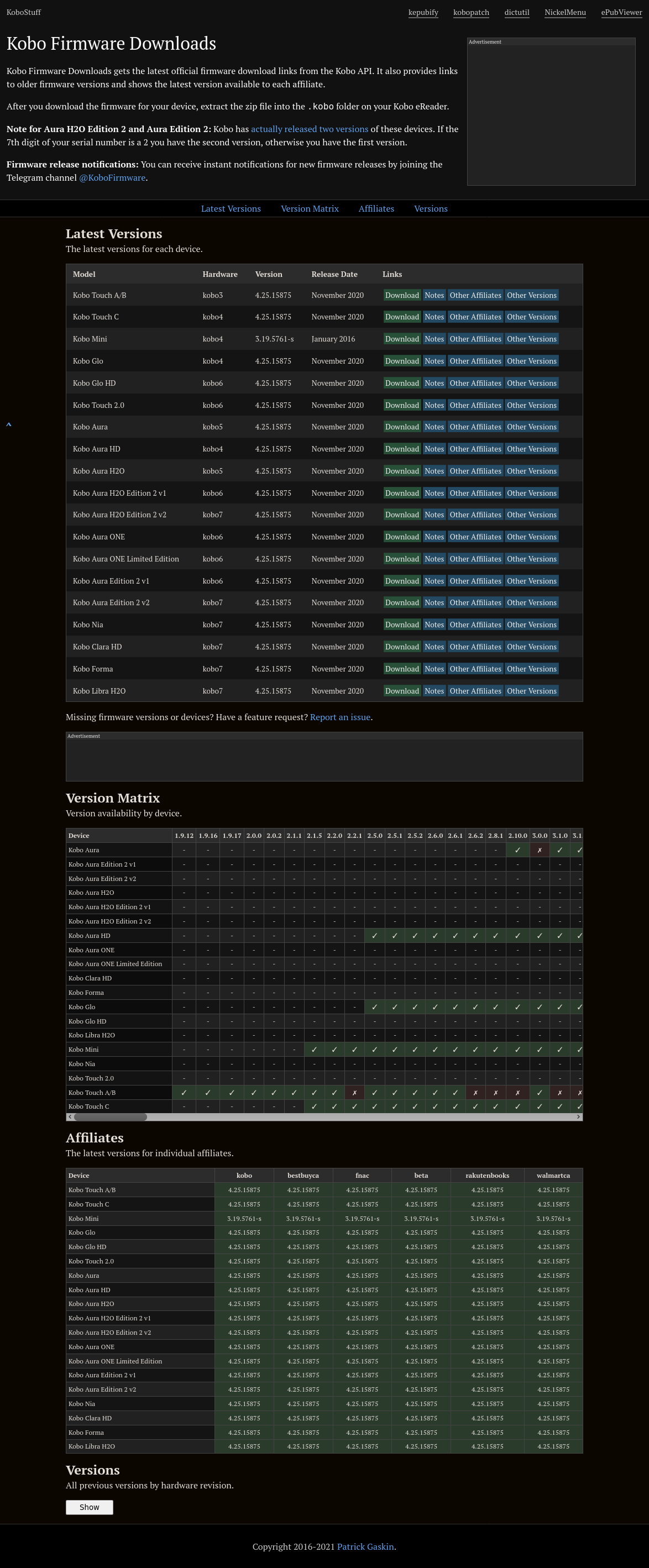Click Report an issue link
Image resolution: width=649 pixels, height=1568 pixels.
tap(341, 717)
